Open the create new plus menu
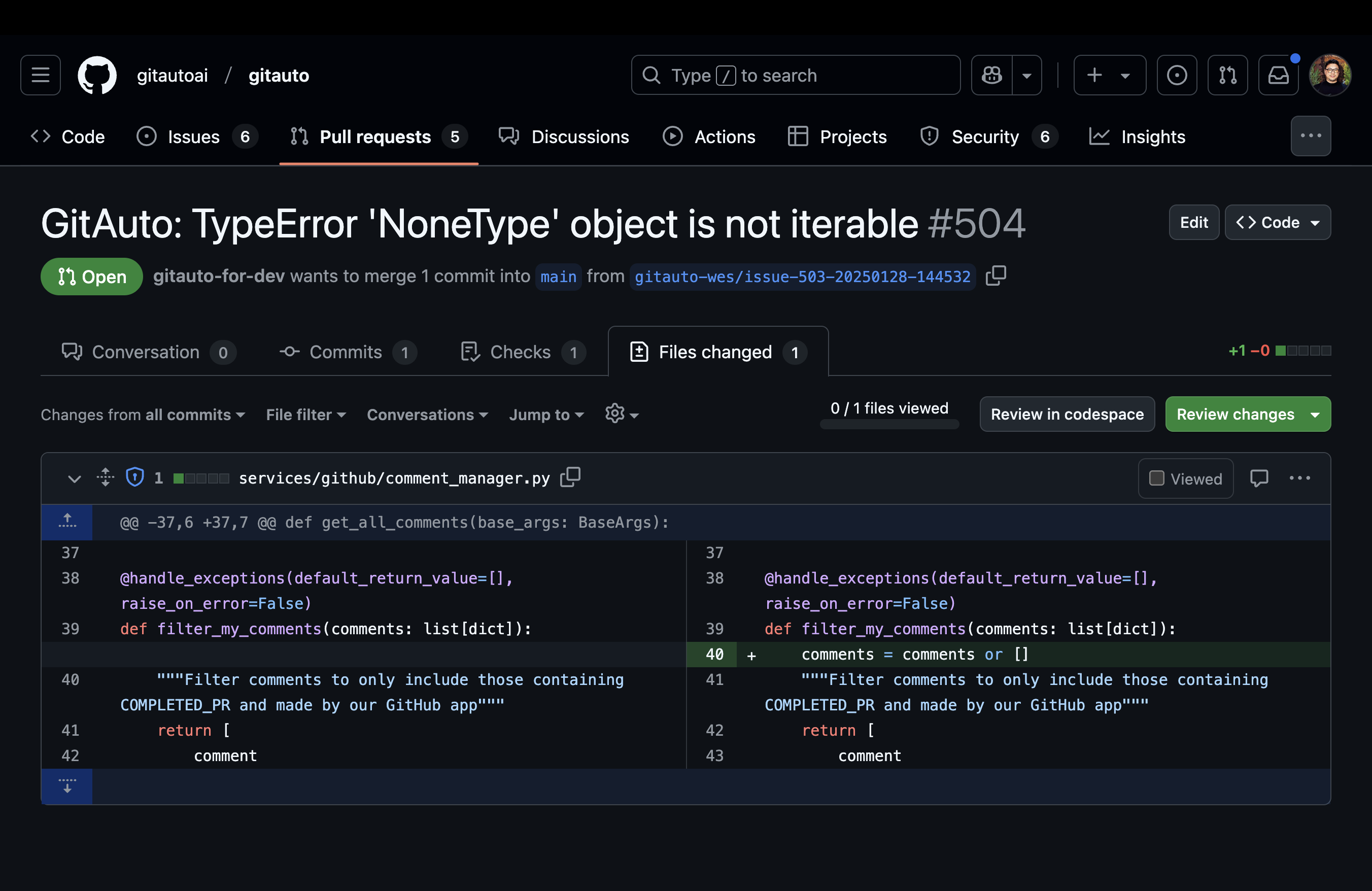1372x891 pixels. 1109,75
